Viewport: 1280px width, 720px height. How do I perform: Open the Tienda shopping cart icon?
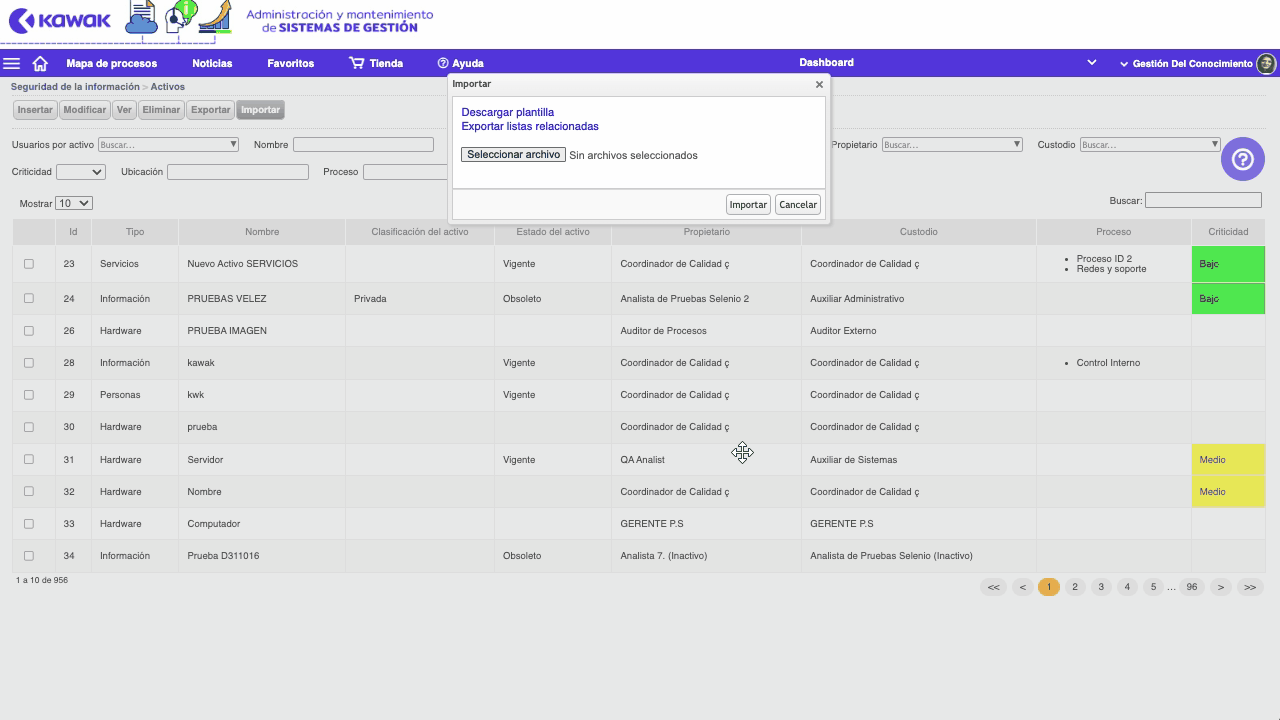[355, 63]
